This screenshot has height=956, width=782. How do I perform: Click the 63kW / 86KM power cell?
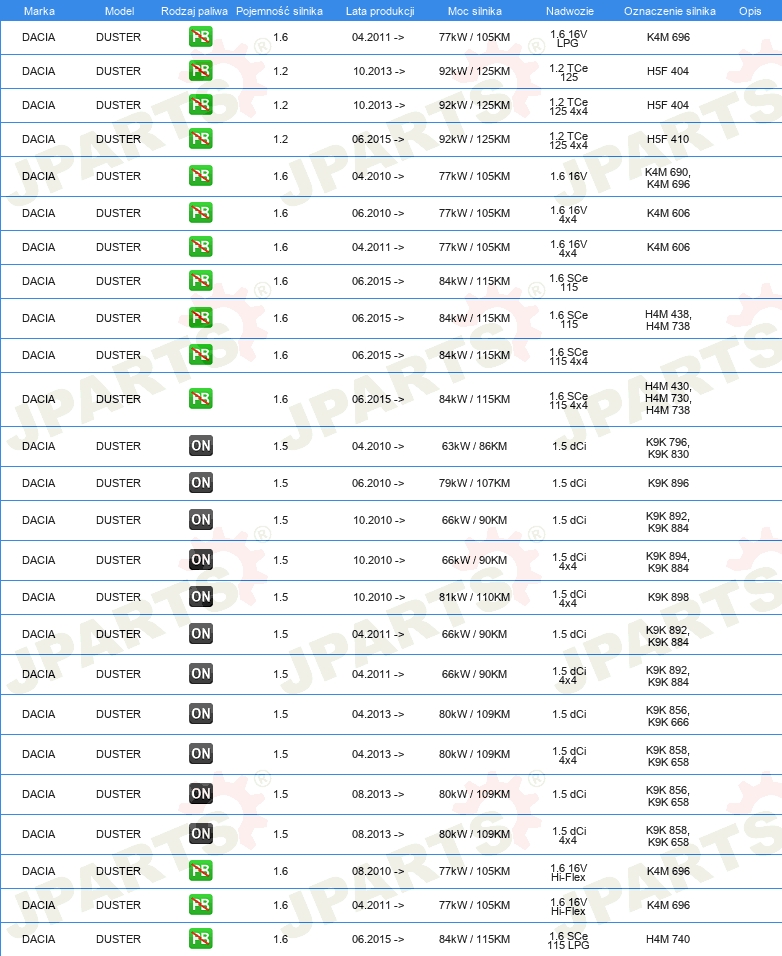(474, 446)
